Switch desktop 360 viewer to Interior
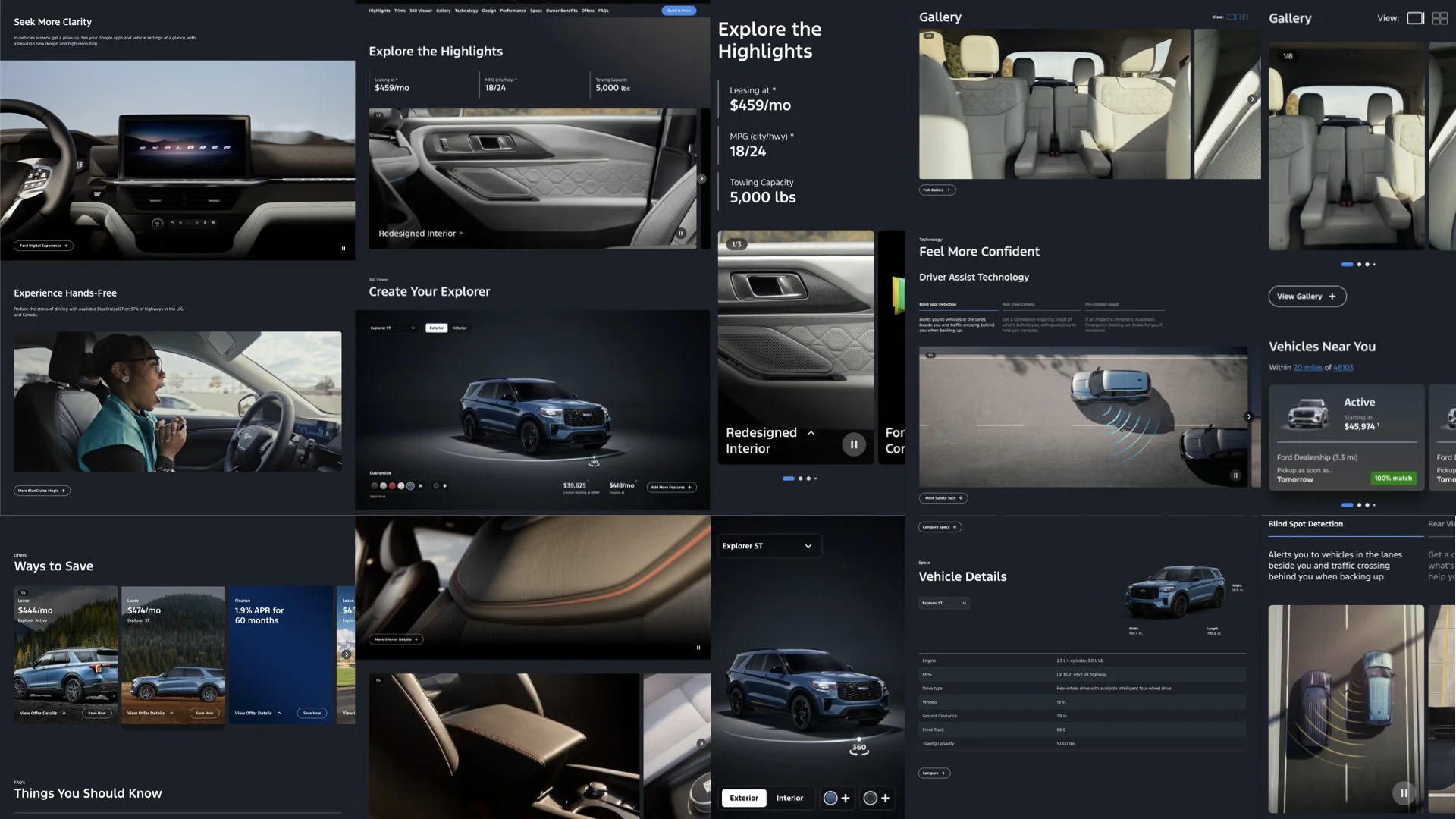The height and width of the screenshot is (819, 1456). 460,328
